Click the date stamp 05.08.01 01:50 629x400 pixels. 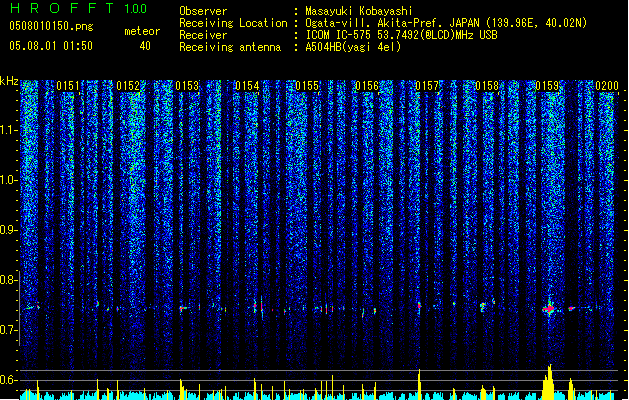tap(51, 46)
